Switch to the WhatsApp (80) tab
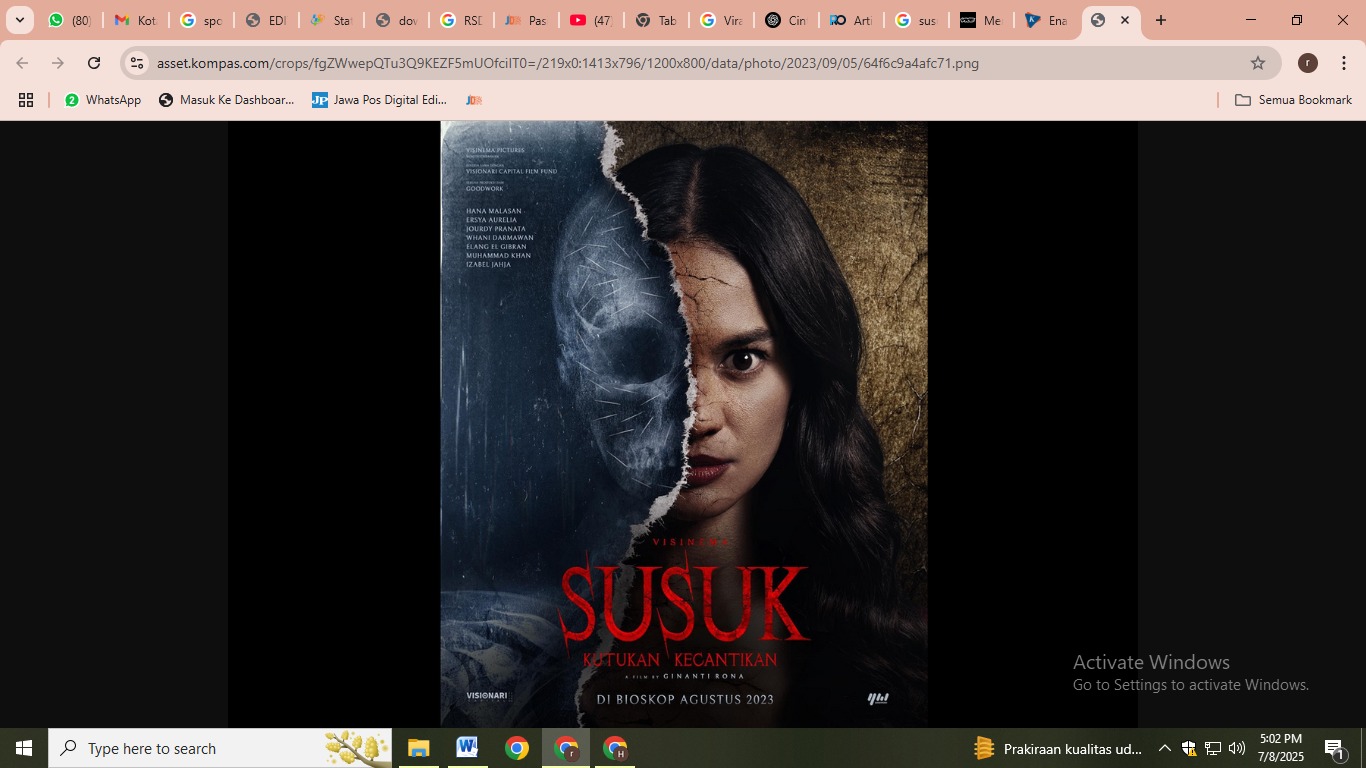The image size is (1366, 768). pos(70,20)
